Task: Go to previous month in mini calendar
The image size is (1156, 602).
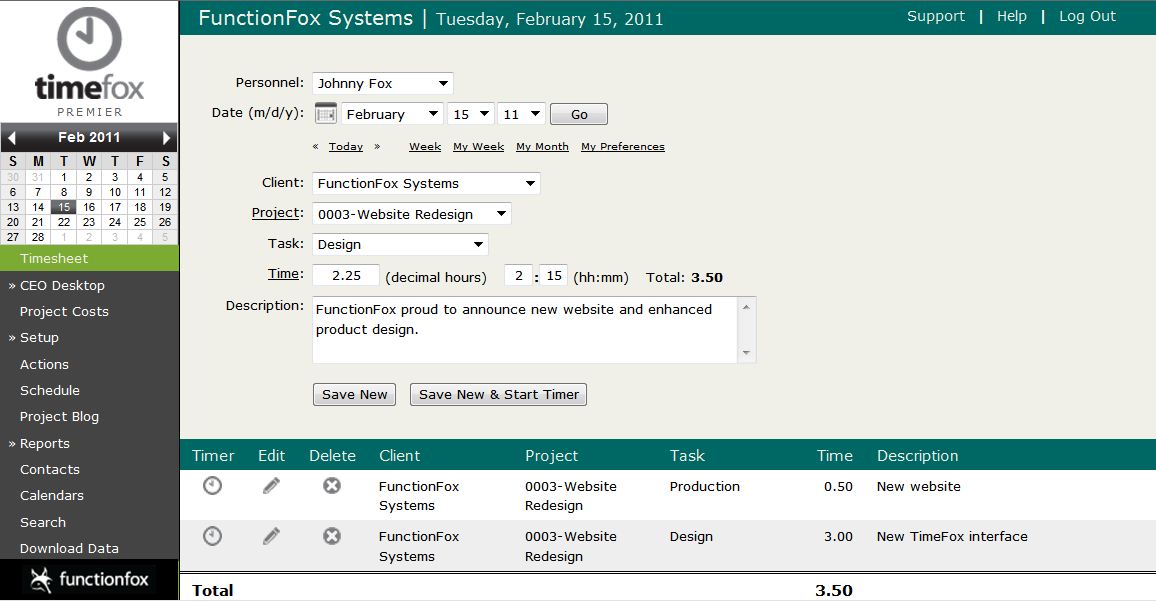Action: tap(11, 137)
